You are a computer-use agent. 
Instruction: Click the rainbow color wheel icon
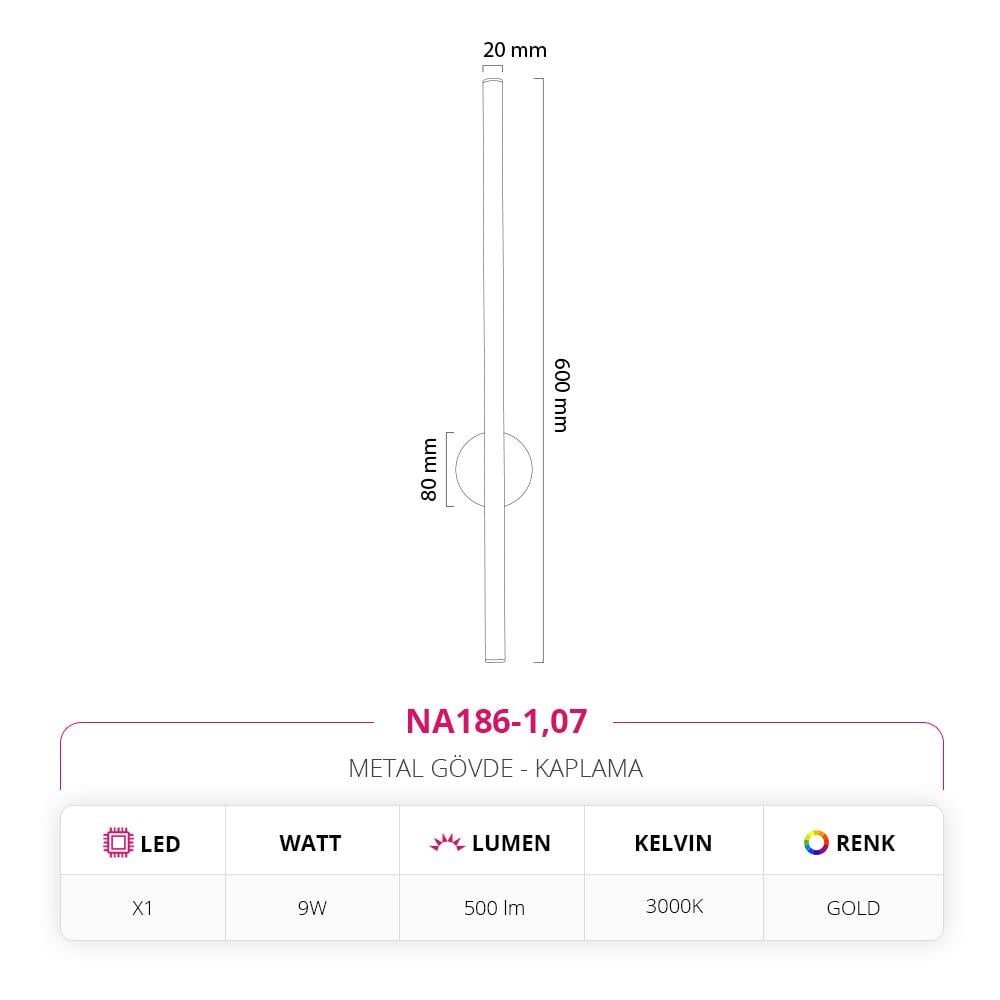point(816,842)
